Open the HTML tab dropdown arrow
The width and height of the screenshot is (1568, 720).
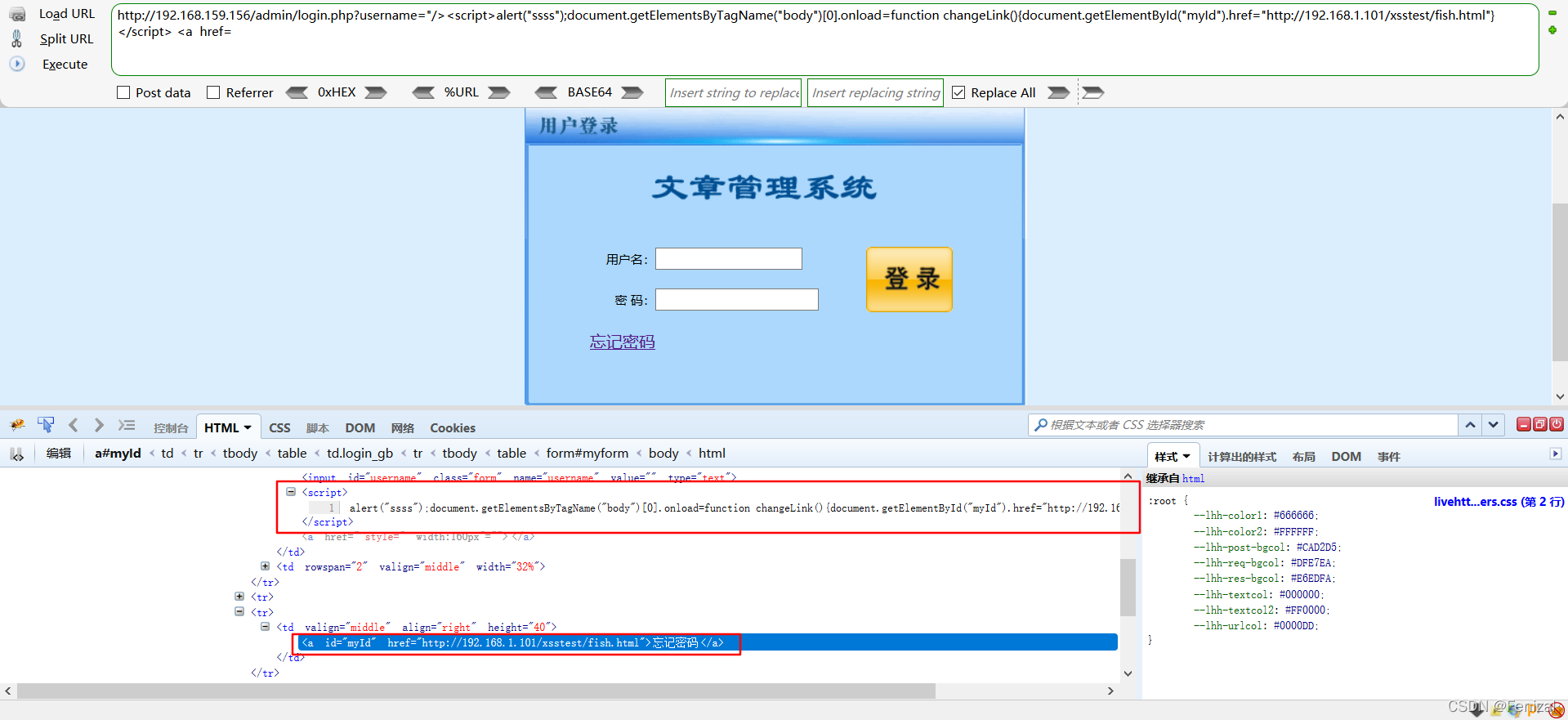[x=248, y=427]
